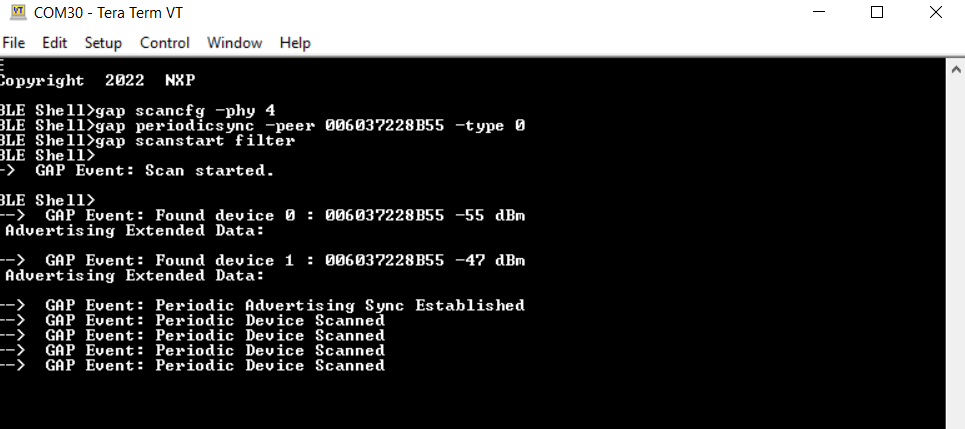The image size is (965, 429).
Task: Click the "gap periodicsync -peer" command line
Action: (310, 125)
